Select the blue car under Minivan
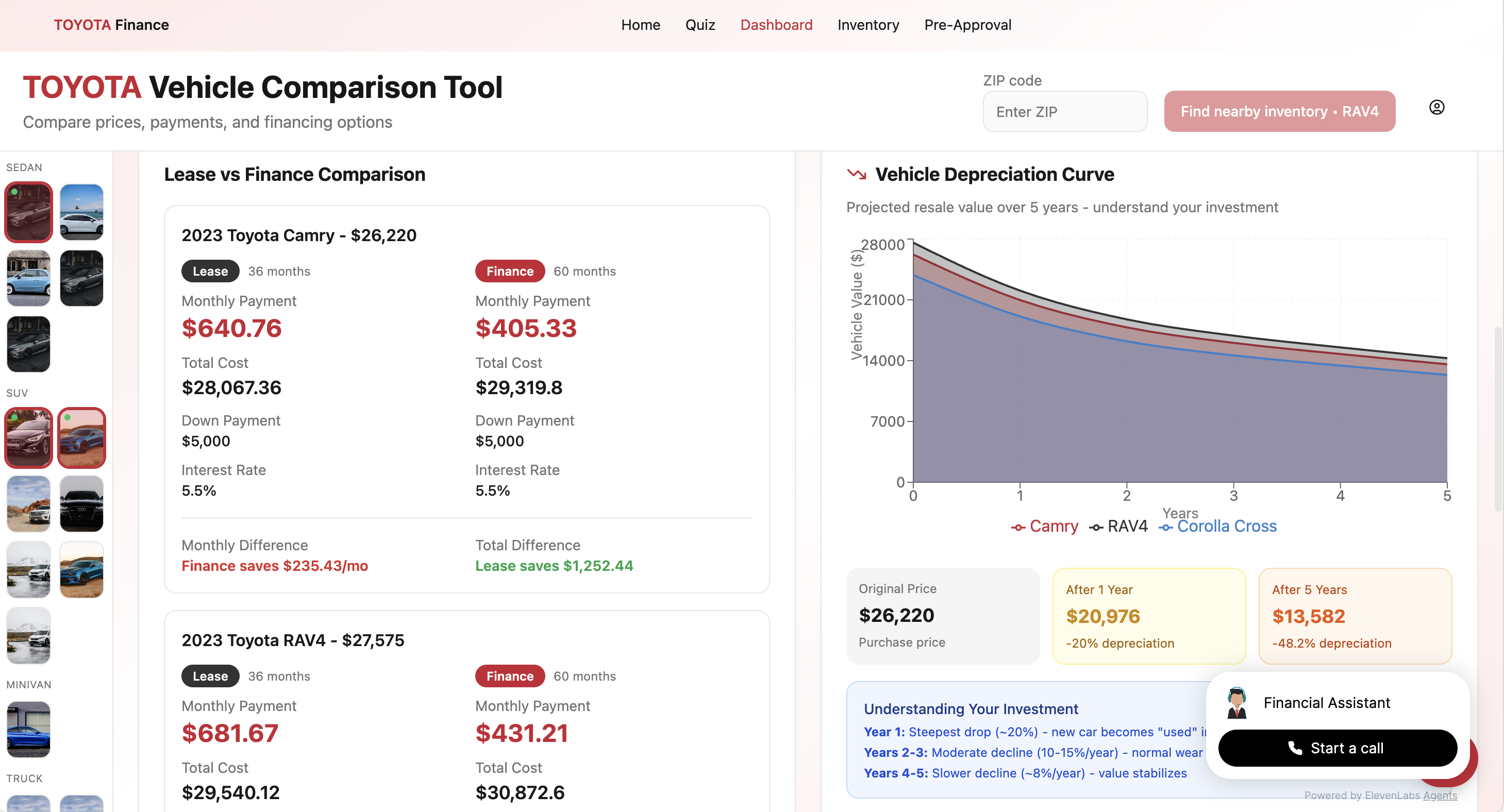Image resolution: width=1504 pixels, height=812 pixels. pyautogui.click(x=29, y=729)
